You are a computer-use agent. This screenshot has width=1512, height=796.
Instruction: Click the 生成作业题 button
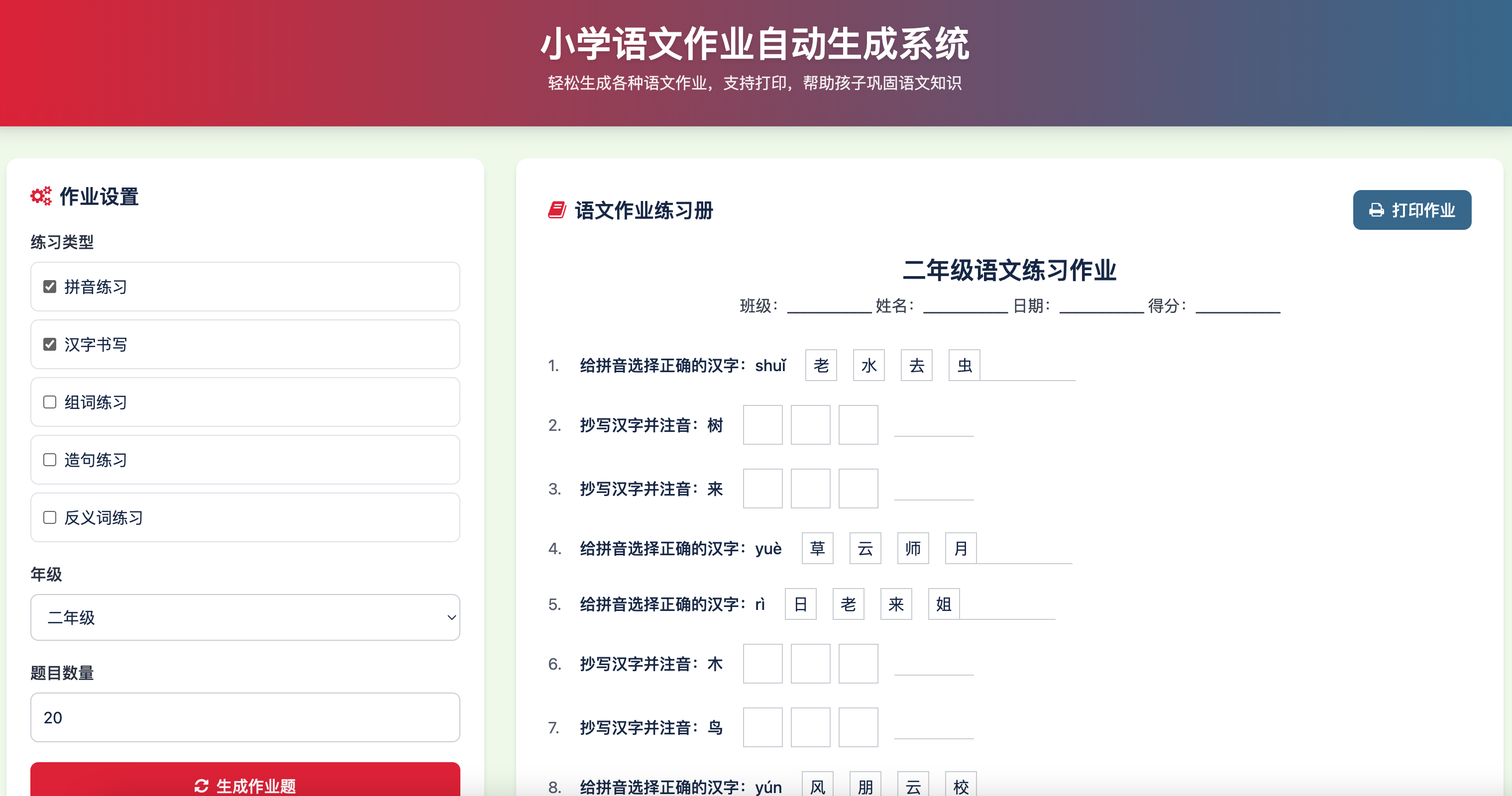[x=245, y=780]
